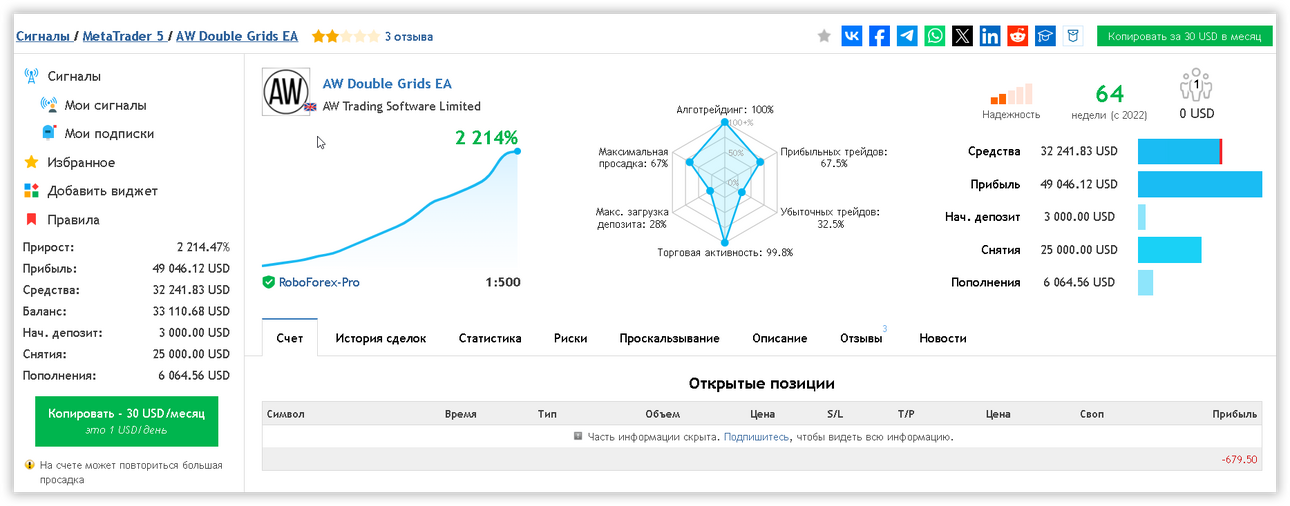Open Мои сигналы in sidebar
Image resolution: width=1290 pixels, height=506 pixels.
(x=105, y=105)
